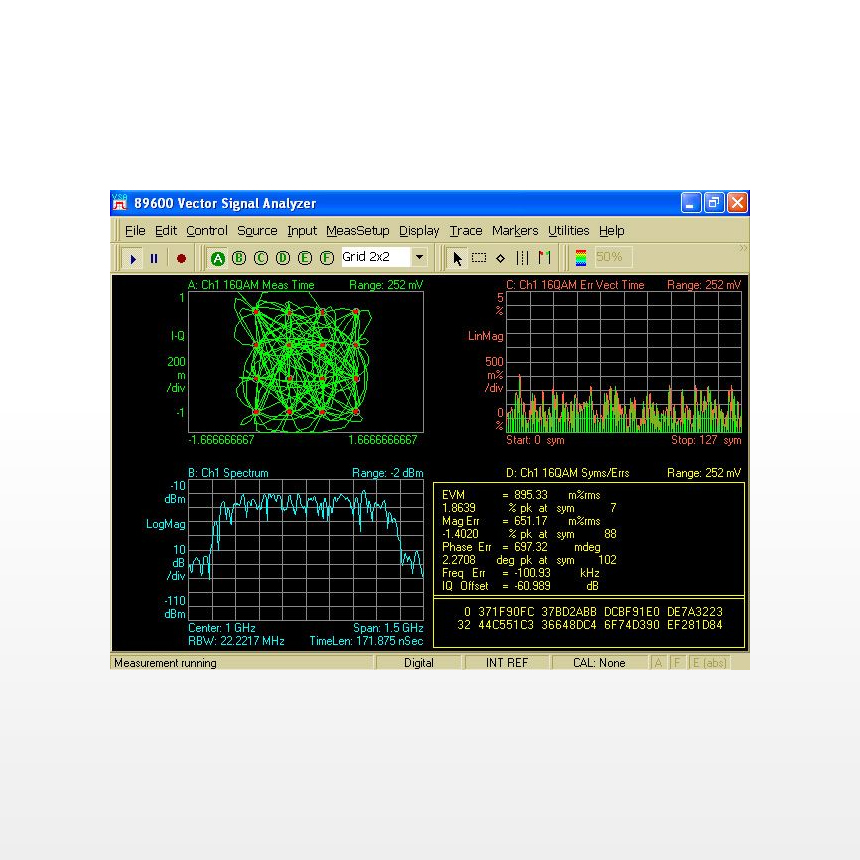This screenshot has height=860, width=860.
Task: Select the dashed rectangle select-area tool
Action: (x=479, y=258)
